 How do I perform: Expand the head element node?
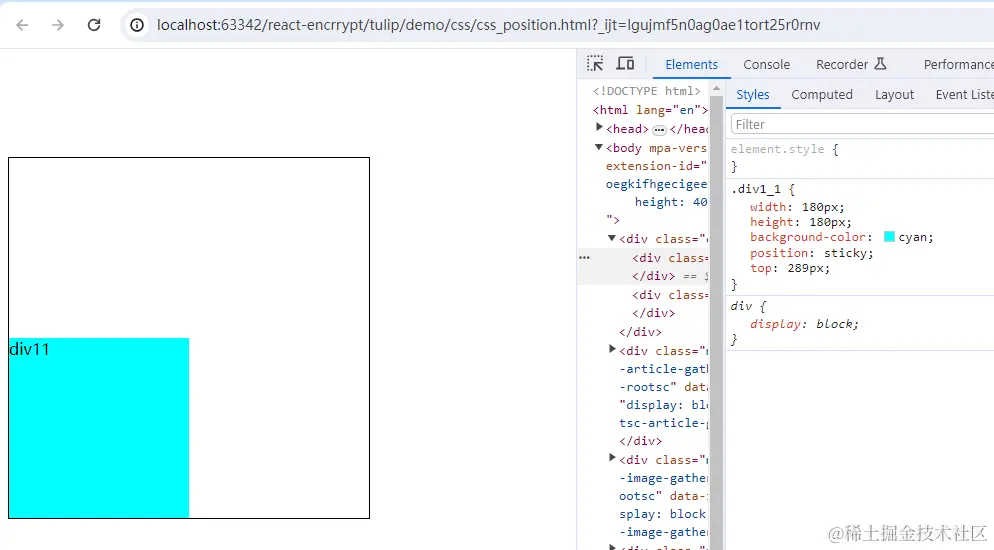[599, 127]
